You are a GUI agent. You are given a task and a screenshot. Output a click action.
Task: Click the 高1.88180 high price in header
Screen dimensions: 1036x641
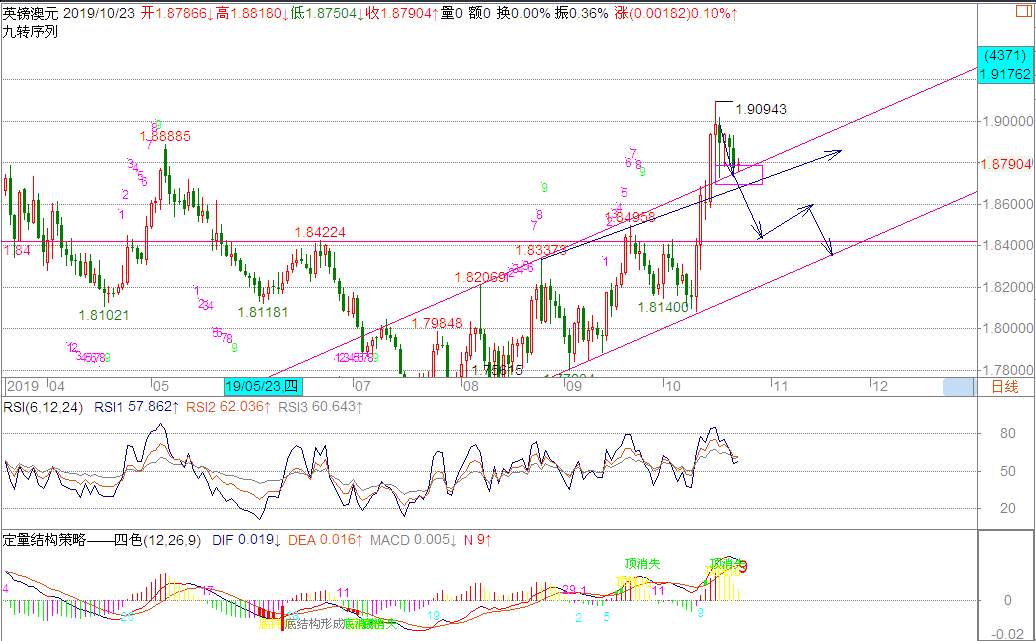point(253,13)
